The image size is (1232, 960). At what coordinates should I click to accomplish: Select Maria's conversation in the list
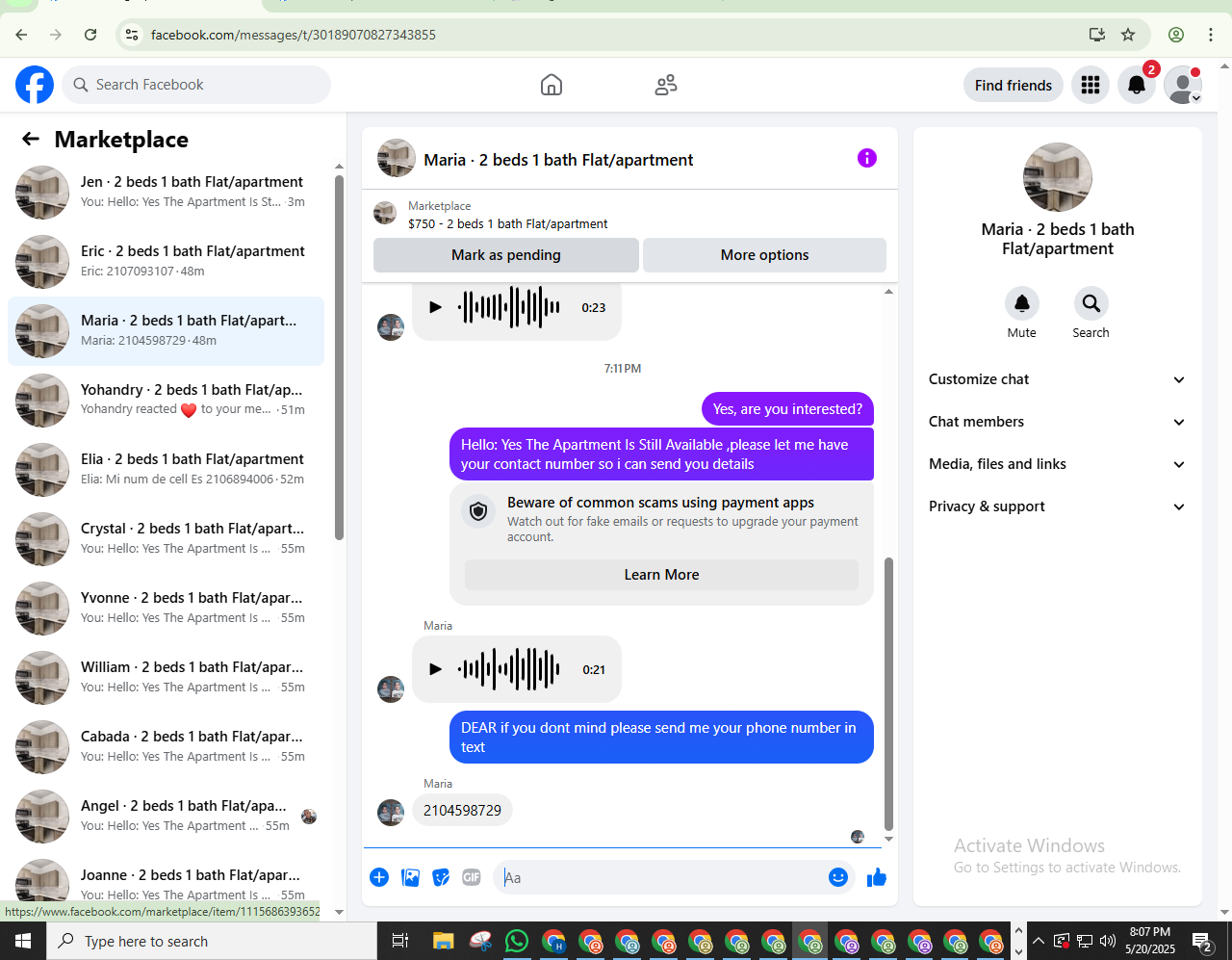(166, 330)
